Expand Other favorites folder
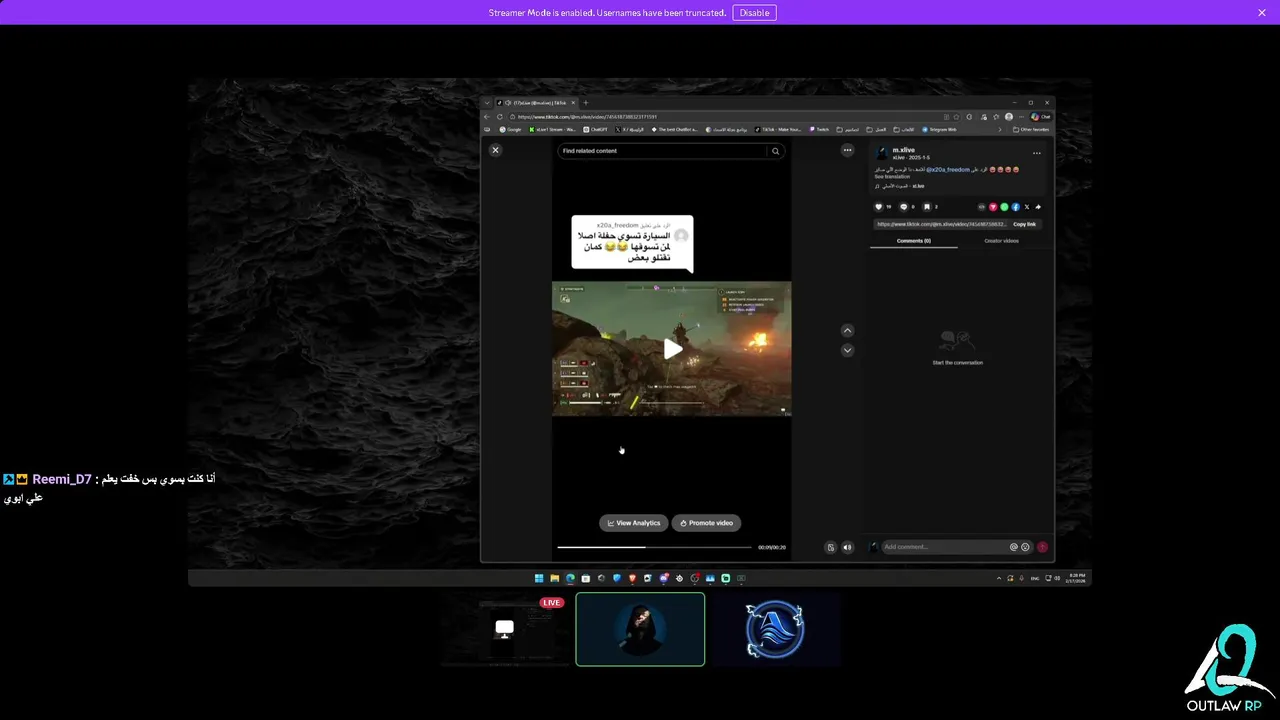 pyautogui.click(x=1031, y=129)
